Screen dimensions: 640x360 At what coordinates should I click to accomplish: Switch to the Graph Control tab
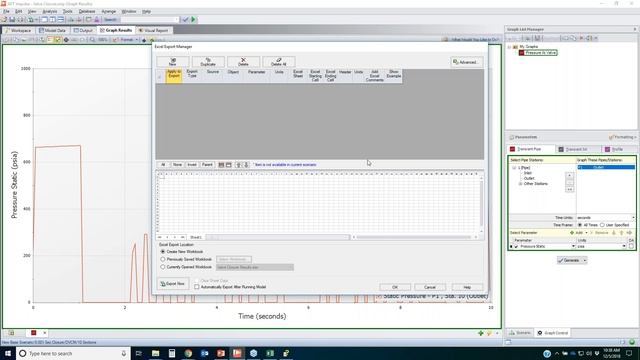point(552,333)
